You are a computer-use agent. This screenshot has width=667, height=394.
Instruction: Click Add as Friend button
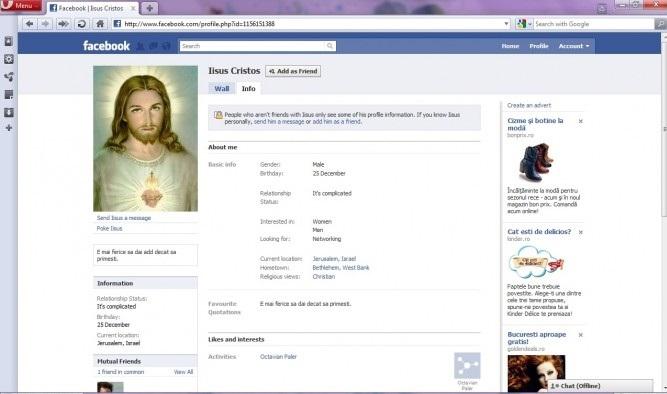coord(293,71)
